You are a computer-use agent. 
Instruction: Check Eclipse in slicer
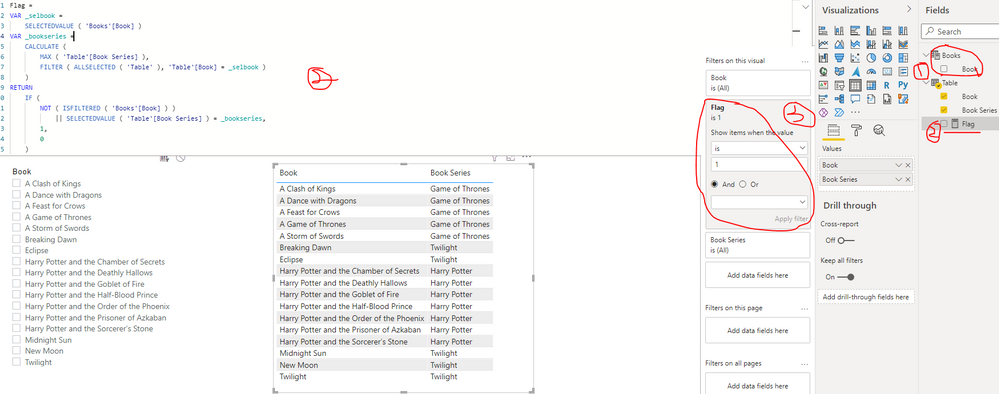pos(16,251)
